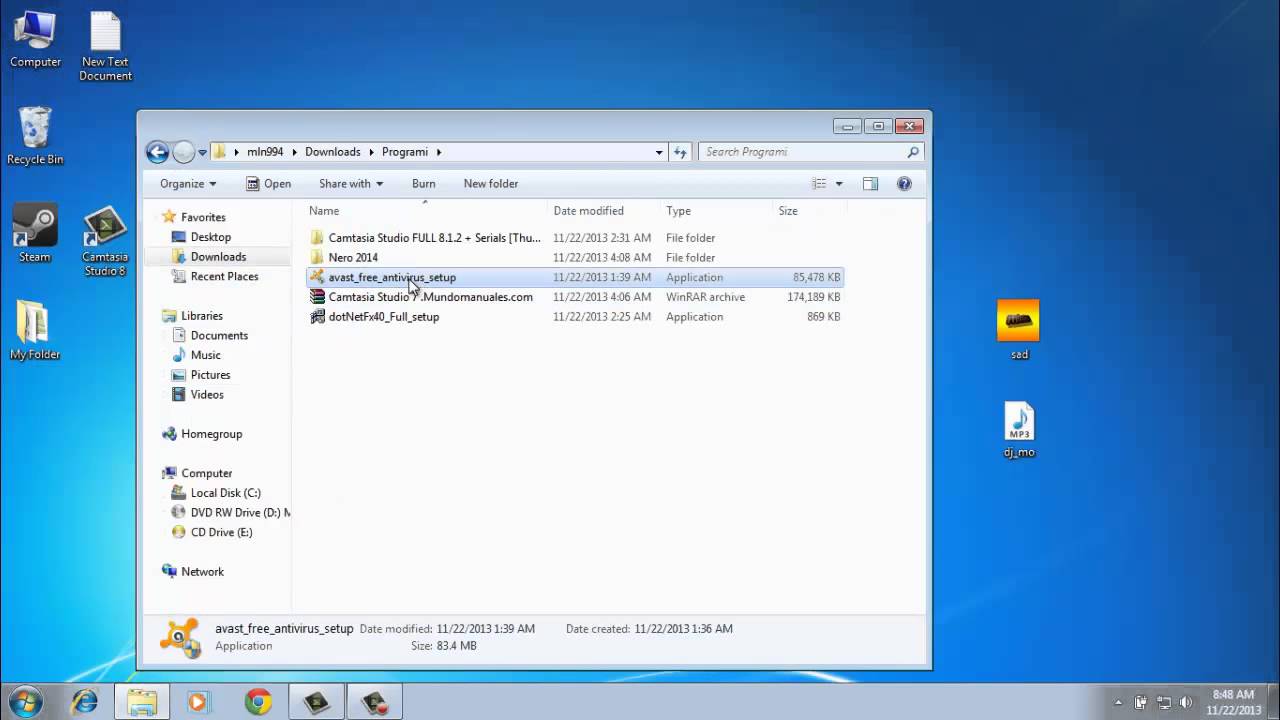
Task: Change the view with views icon
Action: pos(820,184)
